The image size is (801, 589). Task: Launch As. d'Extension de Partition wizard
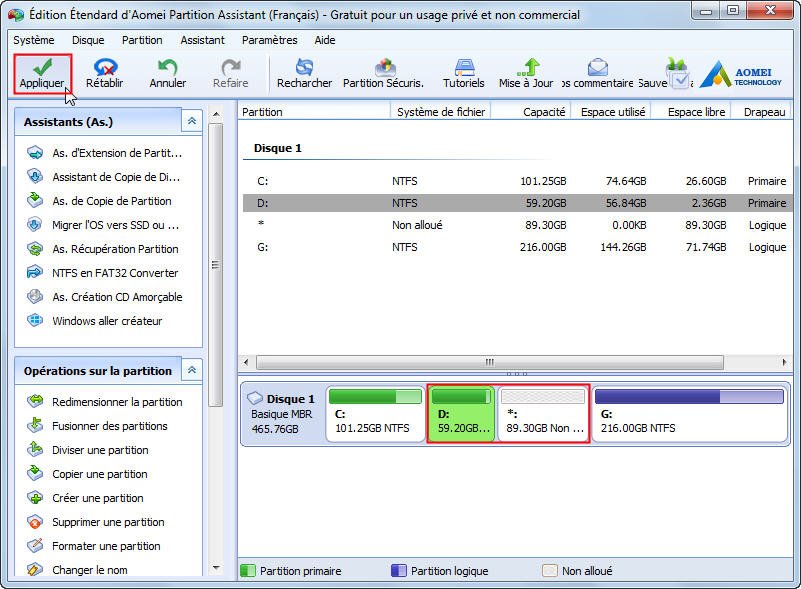tap(105, 153)
